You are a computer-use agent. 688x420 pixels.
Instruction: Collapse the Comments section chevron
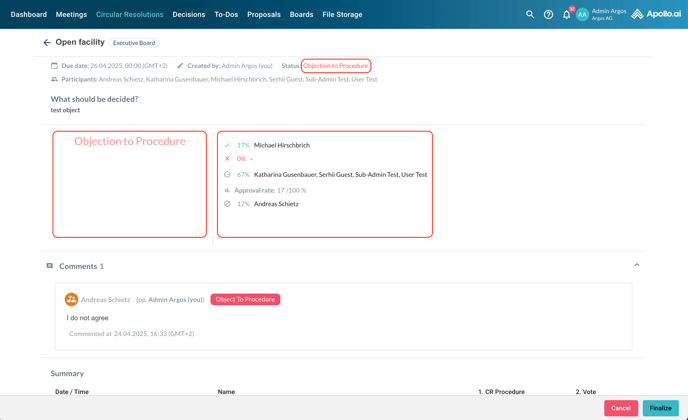(x=636, y=265)
